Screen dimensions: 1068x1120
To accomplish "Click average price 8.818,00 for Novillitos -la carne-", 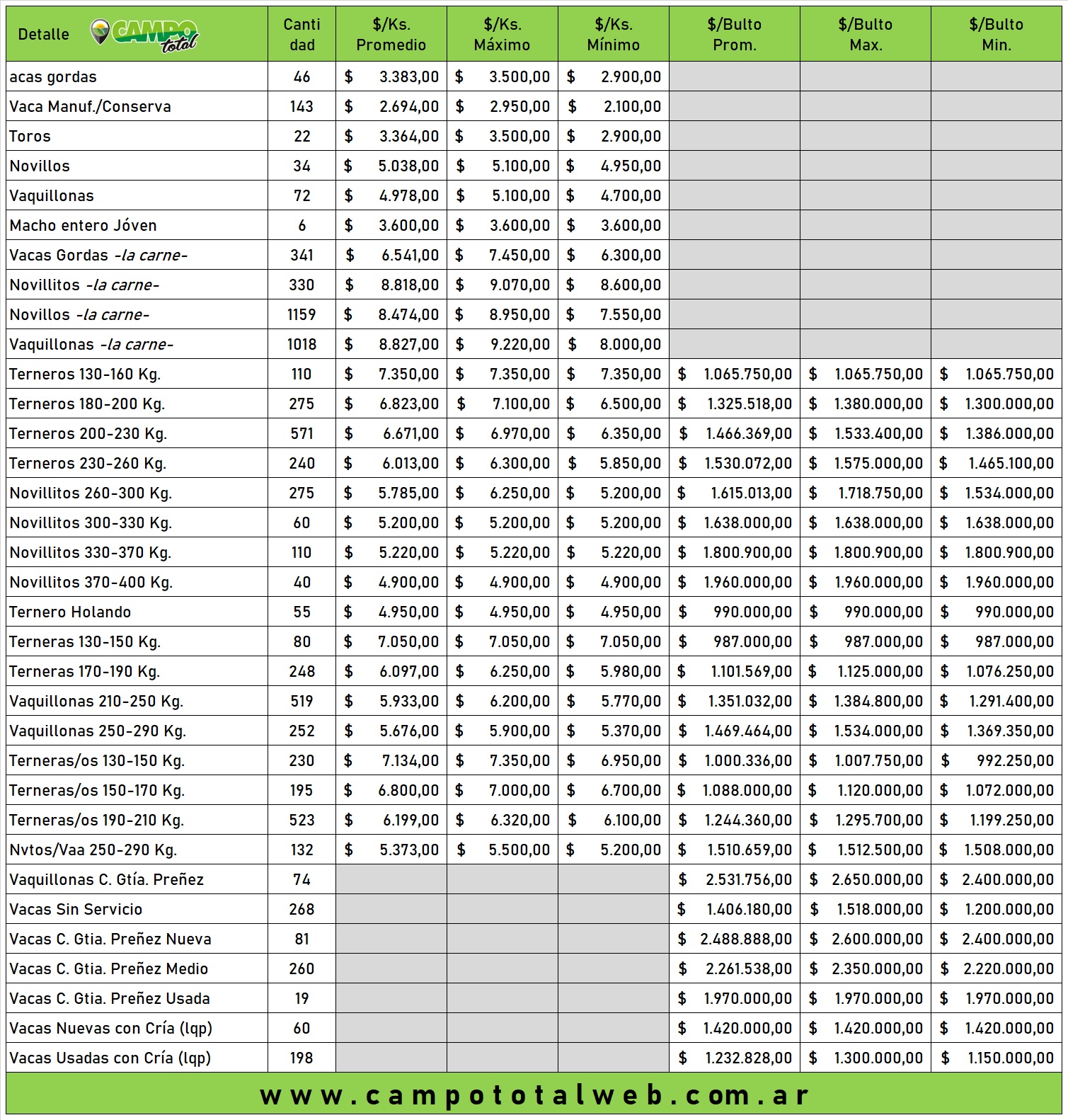I will coord(408,285).
